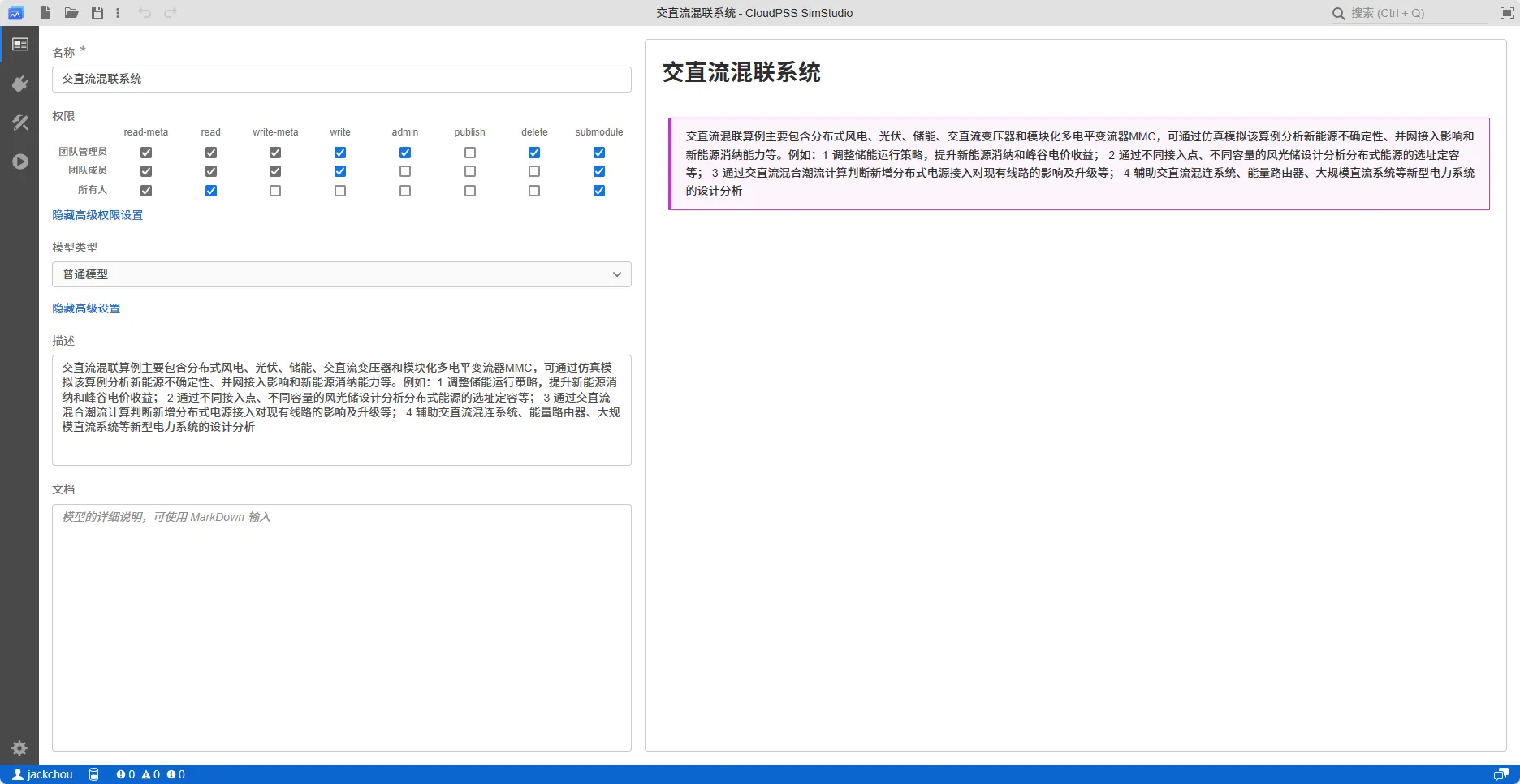Click the storage cylinder status icon
Screen dimensions: 1520x784
click(x=94, y=774)
